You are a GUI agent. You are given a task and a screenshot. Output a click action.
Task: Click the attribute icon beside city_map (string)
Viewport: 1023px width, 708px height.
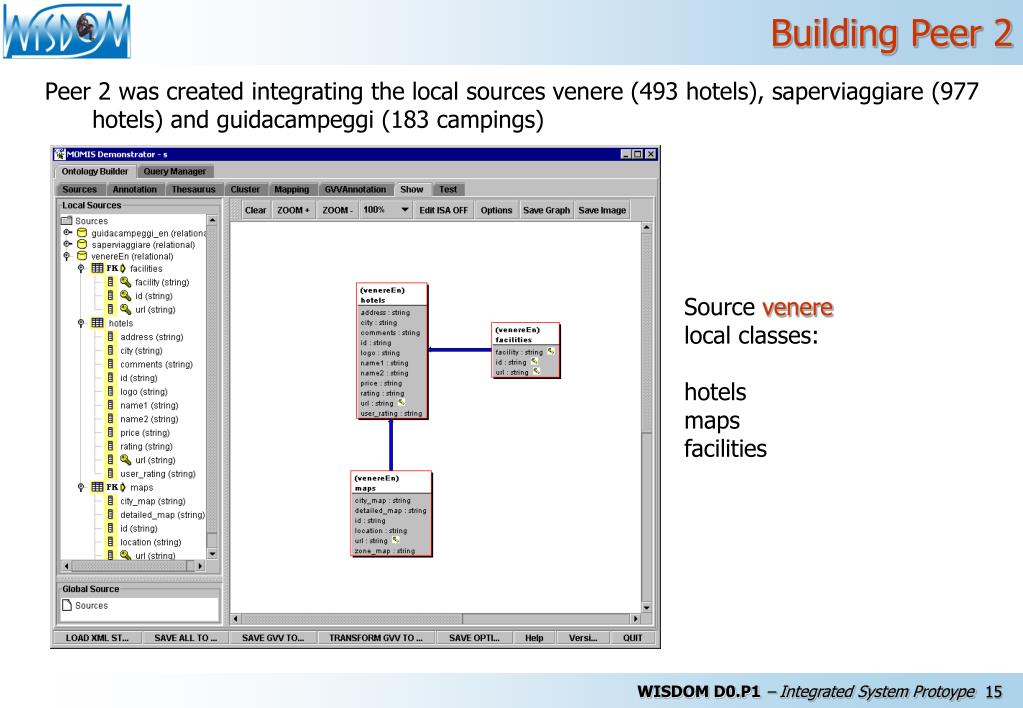click(110, 501)
